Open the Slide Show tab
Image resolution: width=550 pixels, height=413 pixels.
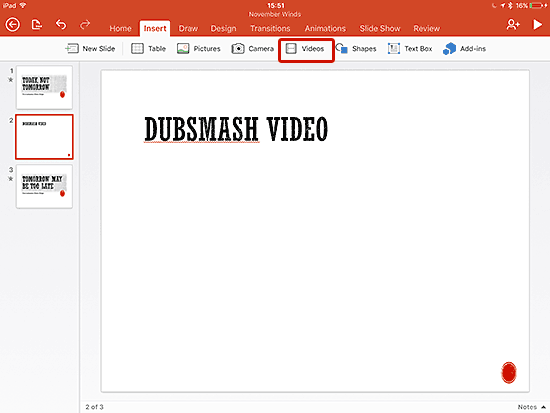click(380, 28)
